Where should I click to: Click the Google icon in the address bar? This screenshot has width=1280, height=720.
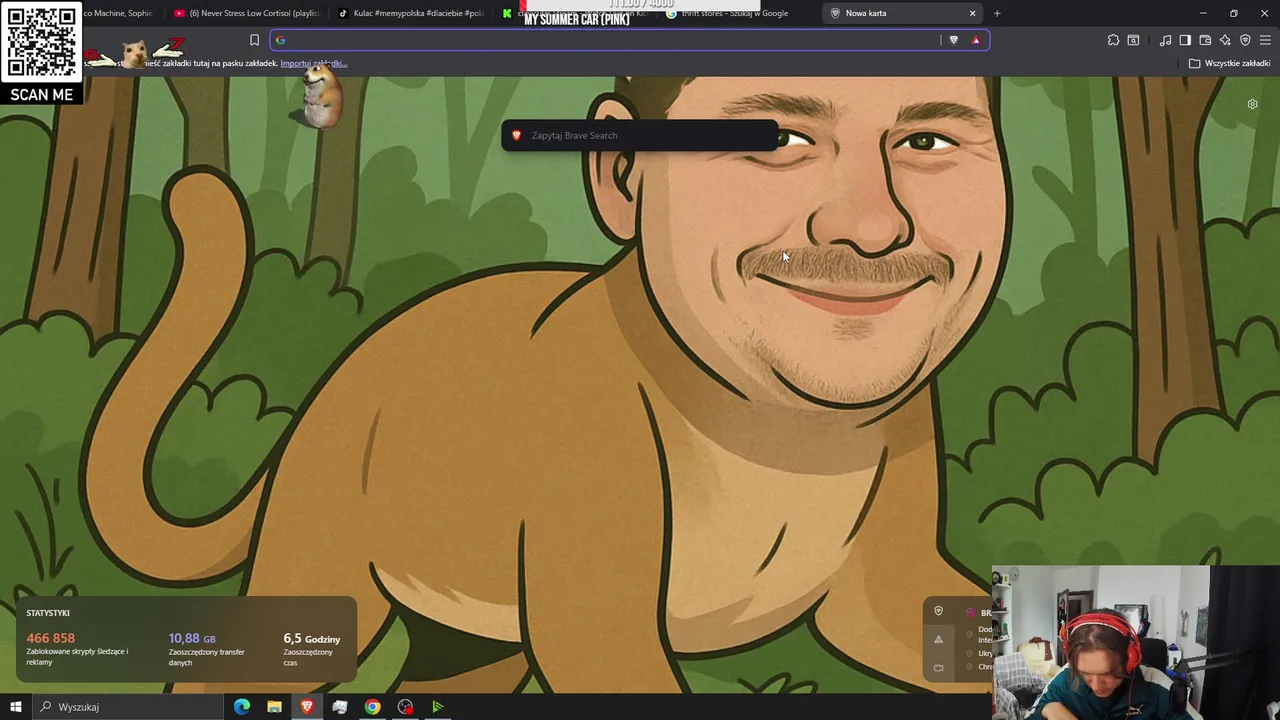click(x=280, y=40)
